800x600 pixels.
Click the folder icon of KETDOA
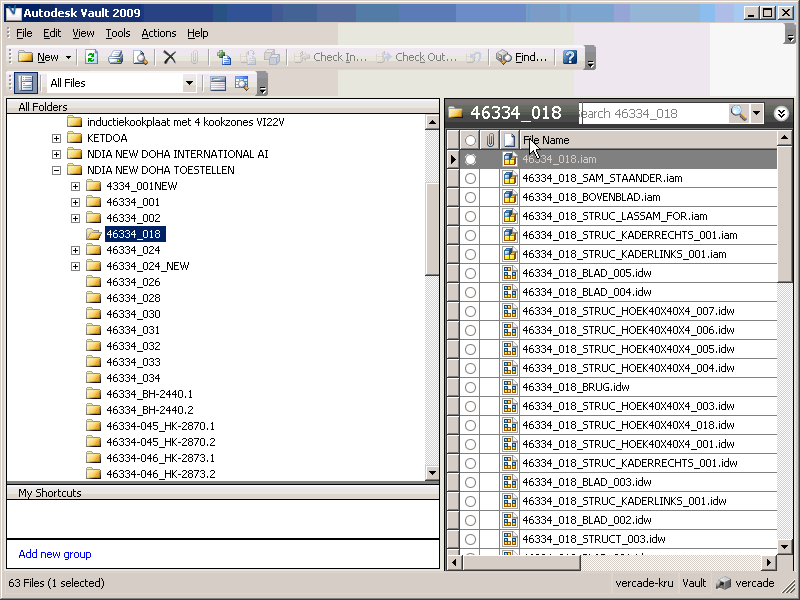click(74, 138)
